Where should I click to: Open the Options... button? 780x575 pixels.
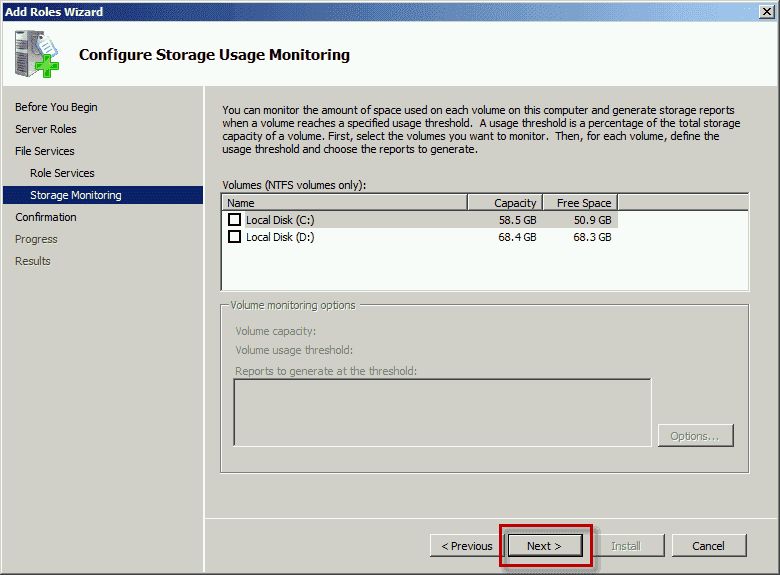pos(695,436)
